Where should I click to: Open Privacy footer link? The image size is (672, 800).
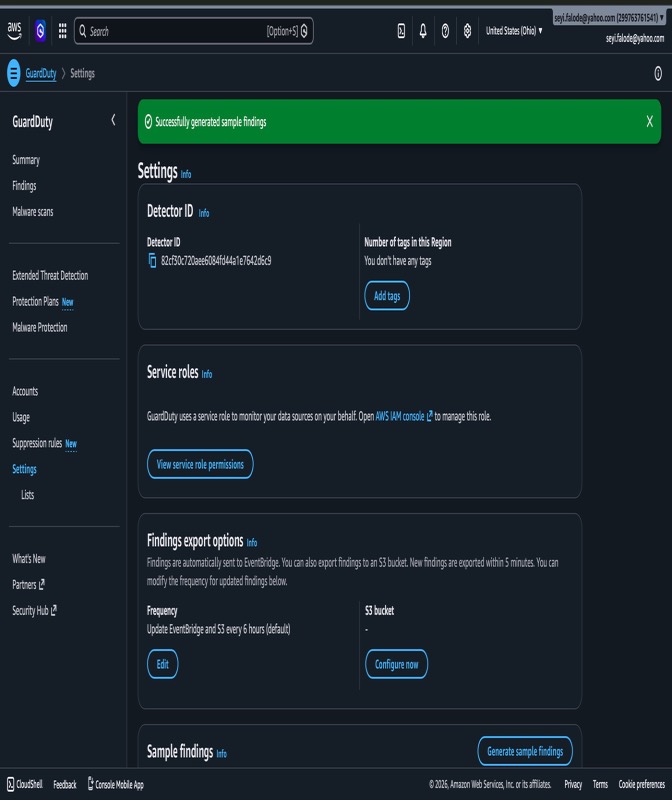point(573,784)
